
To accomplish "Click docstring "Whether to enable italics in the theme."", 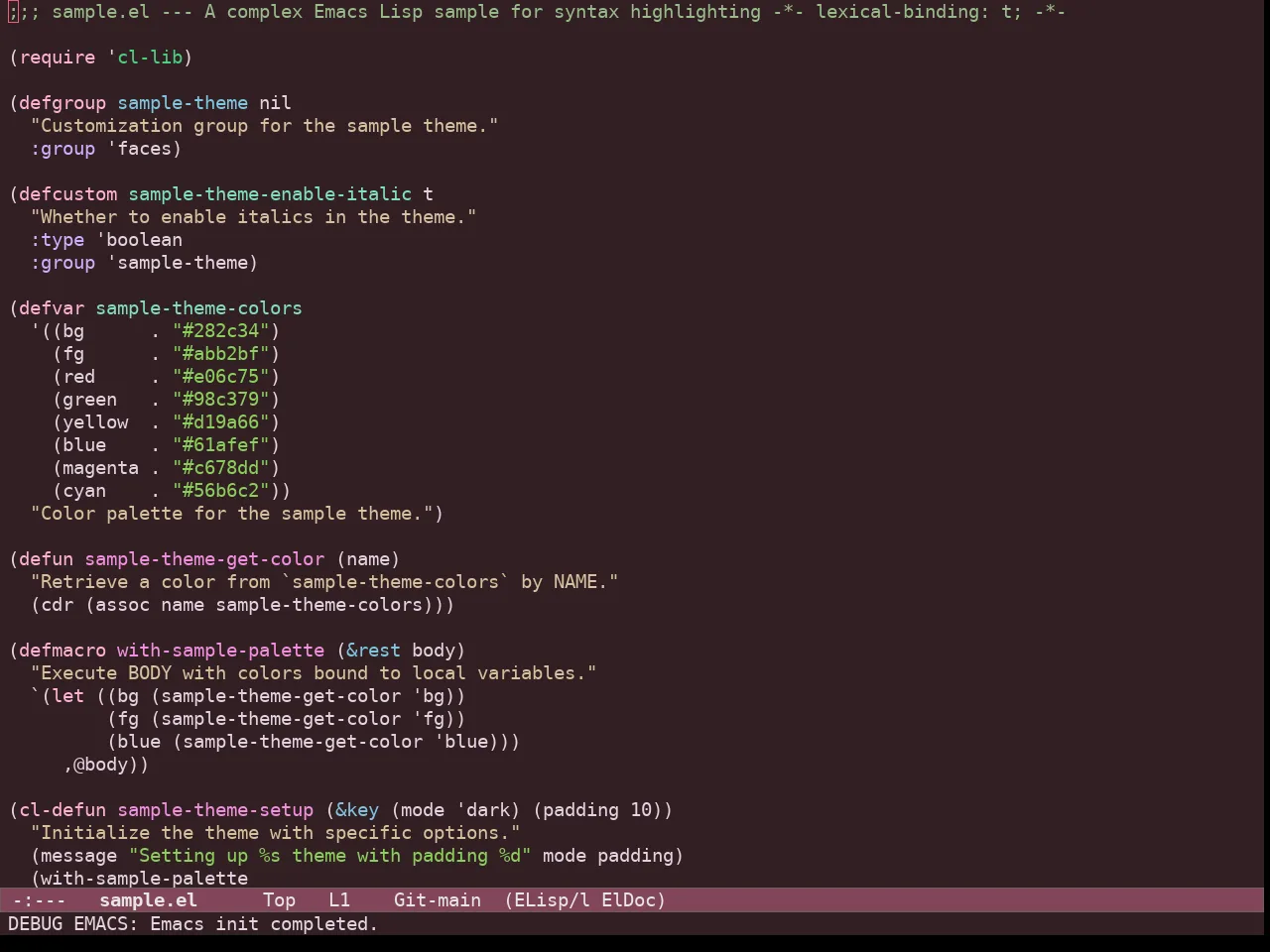I will point(253,217).
